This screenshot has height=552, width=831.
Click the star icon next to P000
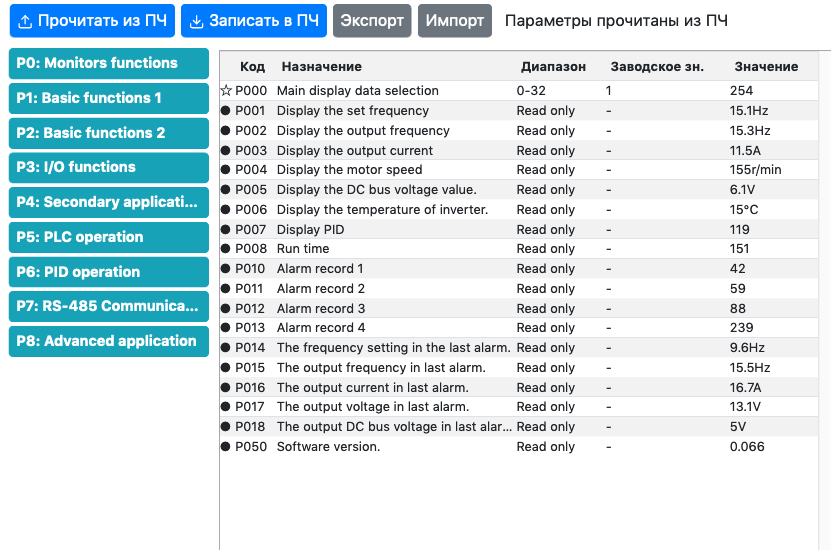coord(226,91)
